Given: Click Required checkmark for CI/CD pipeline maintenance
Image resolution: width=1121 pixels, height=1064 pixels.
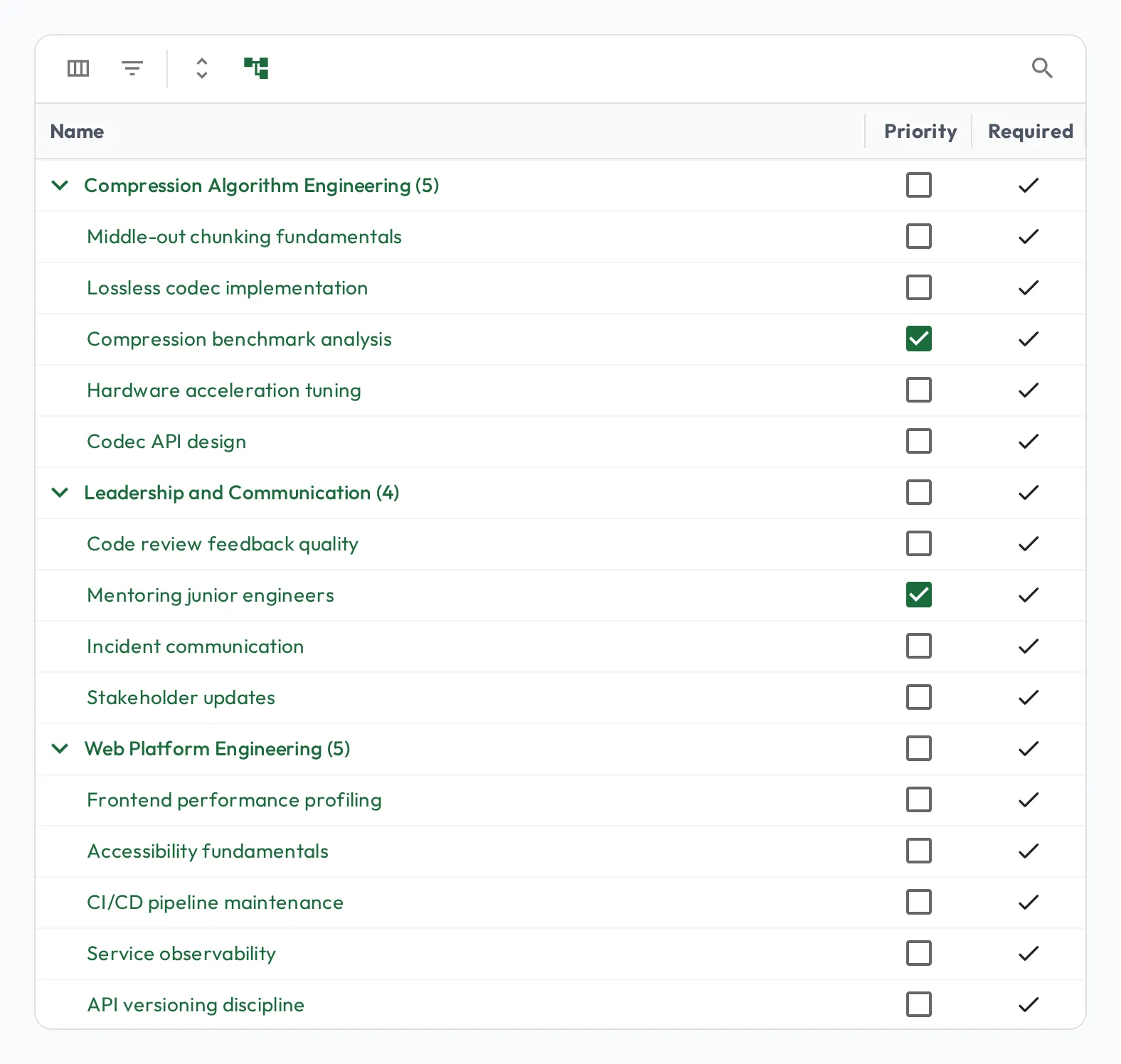Looking at the screenshot, I should pyautogui.click(x=1029, y=903).
